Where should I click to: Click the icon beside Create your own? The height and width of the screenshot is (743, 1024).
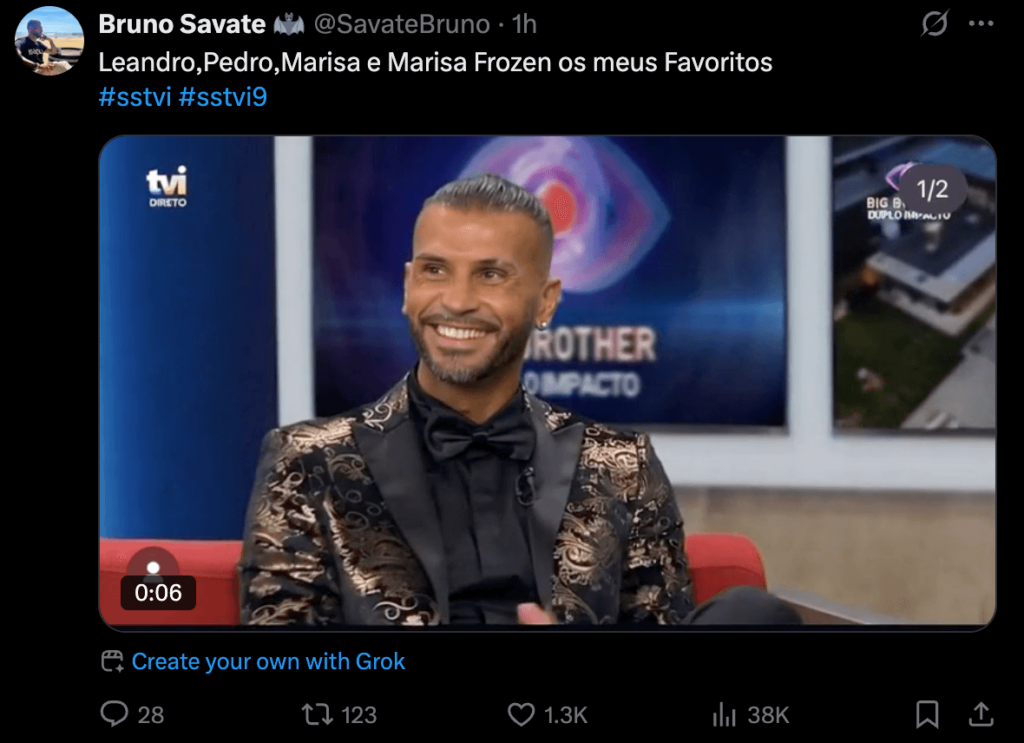point(112,662)
